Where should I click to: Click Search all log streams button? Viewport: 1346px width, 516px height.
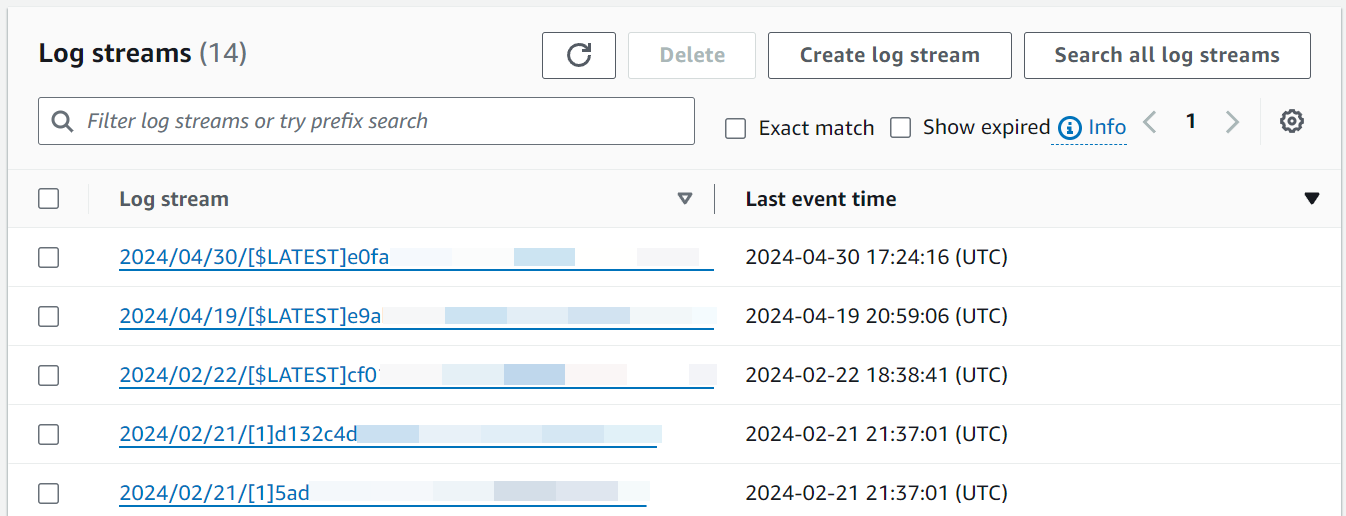tap(1167, 55)
